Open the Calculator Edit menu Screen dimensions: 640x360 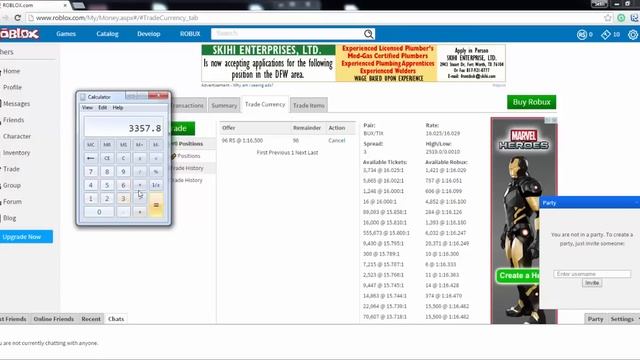102,108
